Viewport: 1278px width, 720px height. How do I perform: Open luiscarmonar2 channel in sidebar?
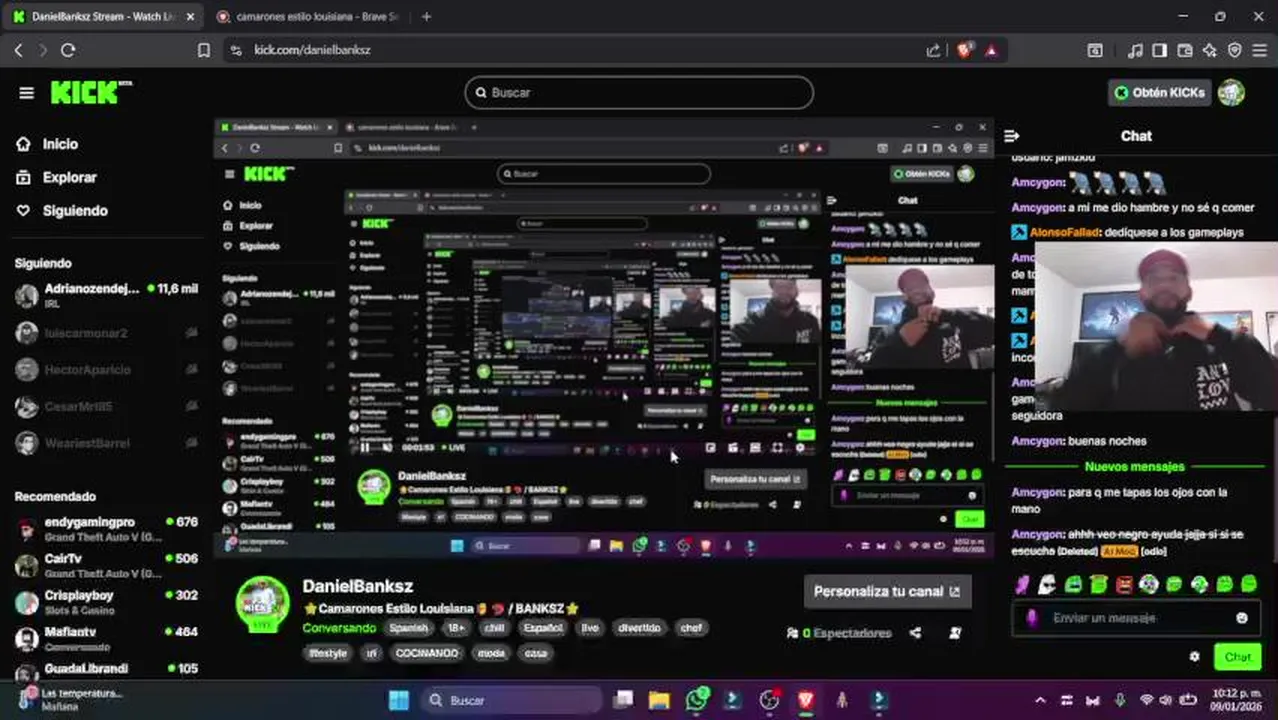tap(106, 333)
